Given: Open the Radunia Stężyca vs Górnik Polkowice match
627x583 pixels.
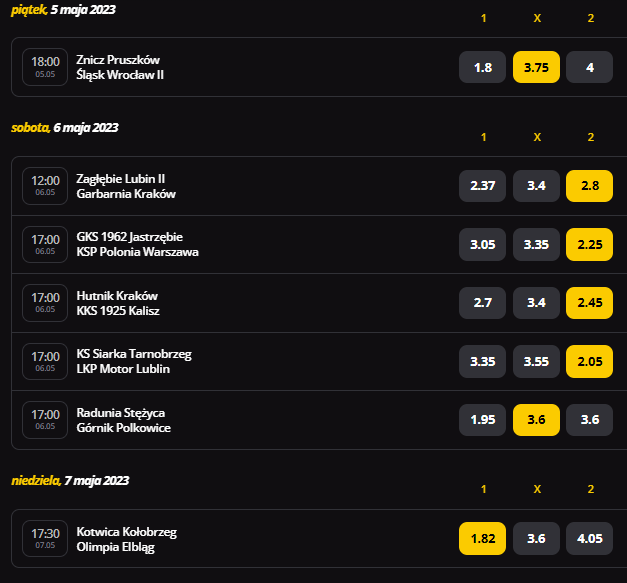Looking at the screenshot, I should tap(124, 420).
